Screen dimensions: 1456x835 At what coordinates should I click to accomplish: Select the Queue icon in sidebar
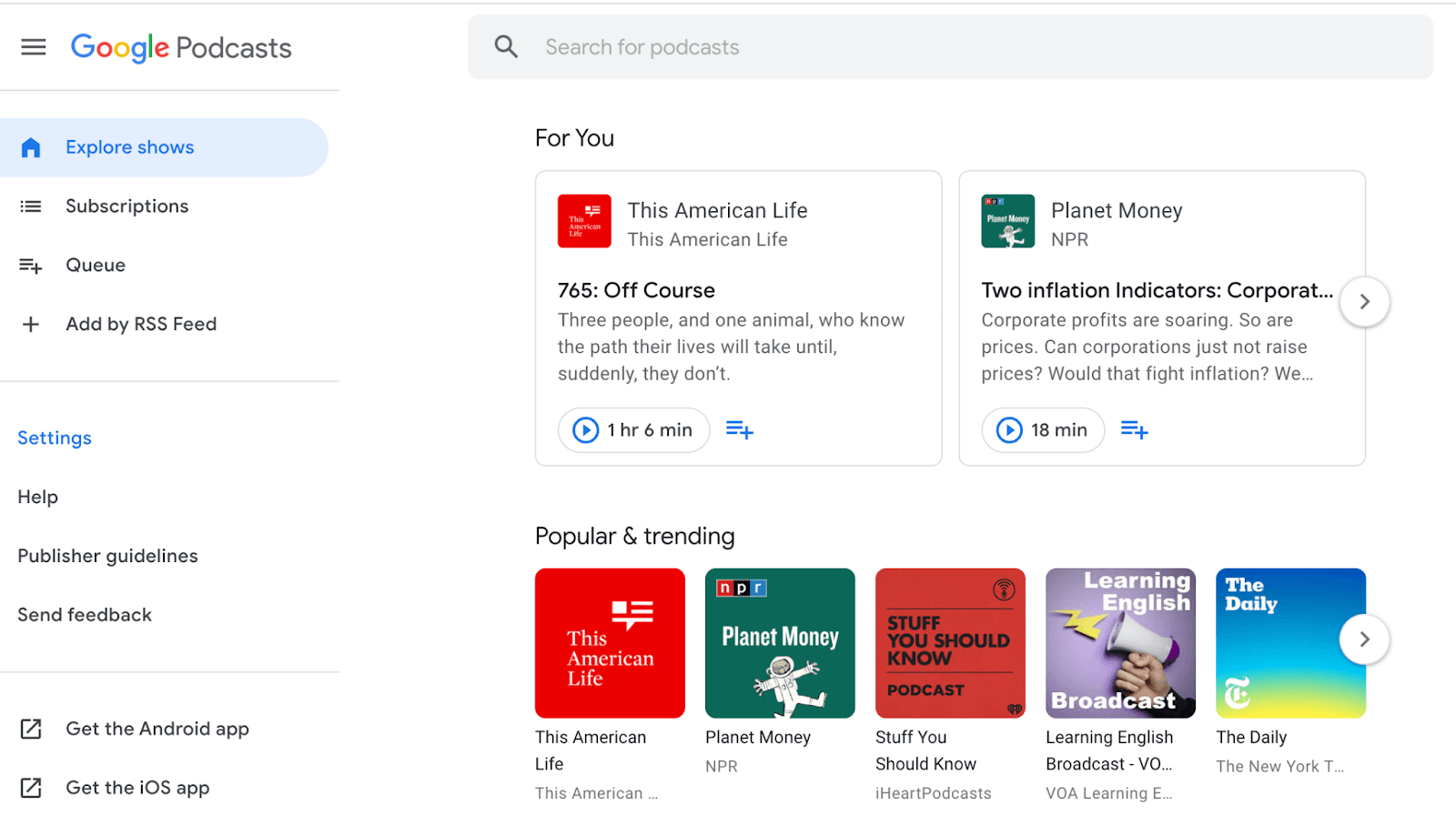pyautogui.click(x=30, y=265)
